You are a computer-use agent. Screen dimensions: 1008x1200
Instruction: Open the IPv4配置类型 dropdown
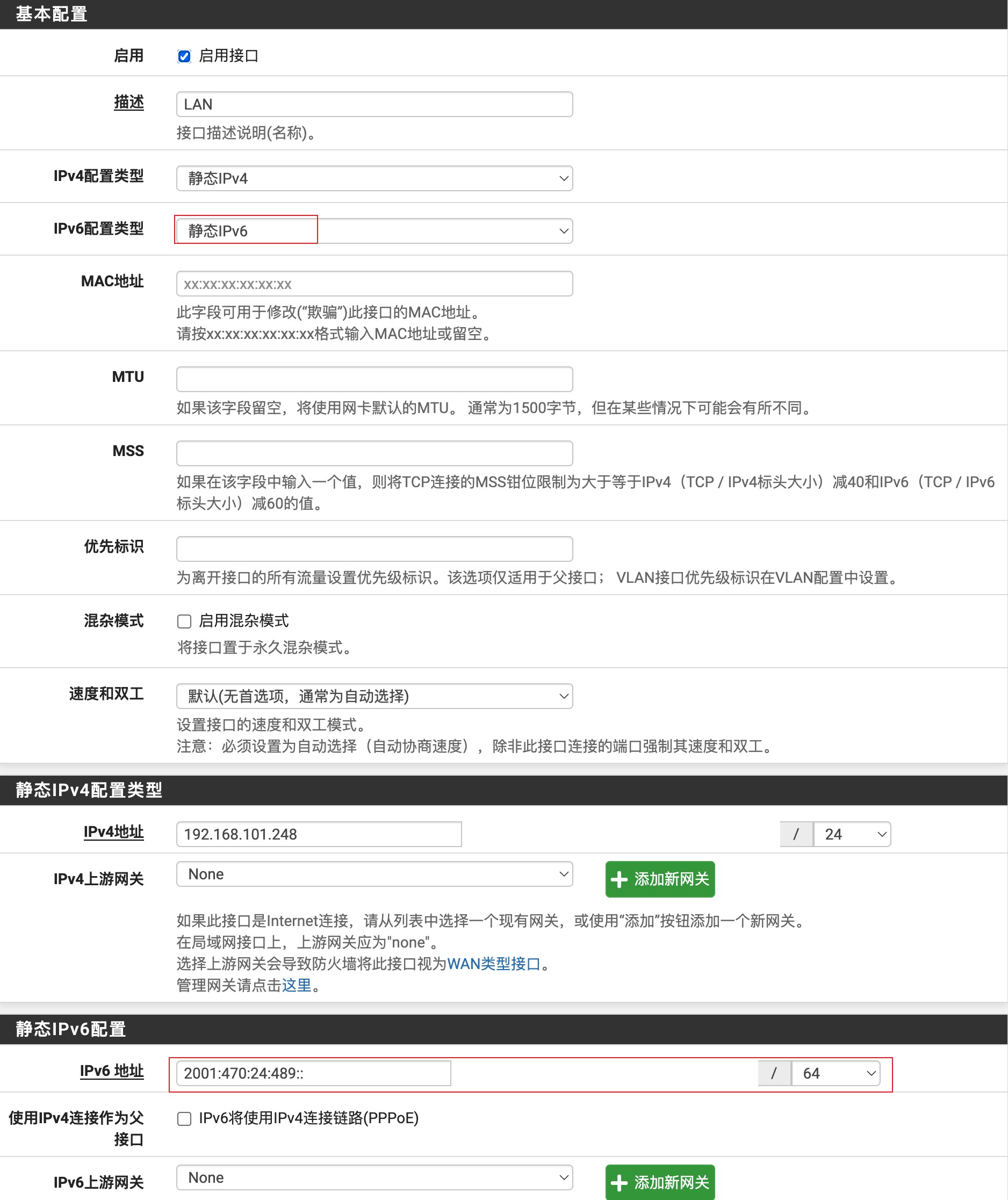[375, 179]
